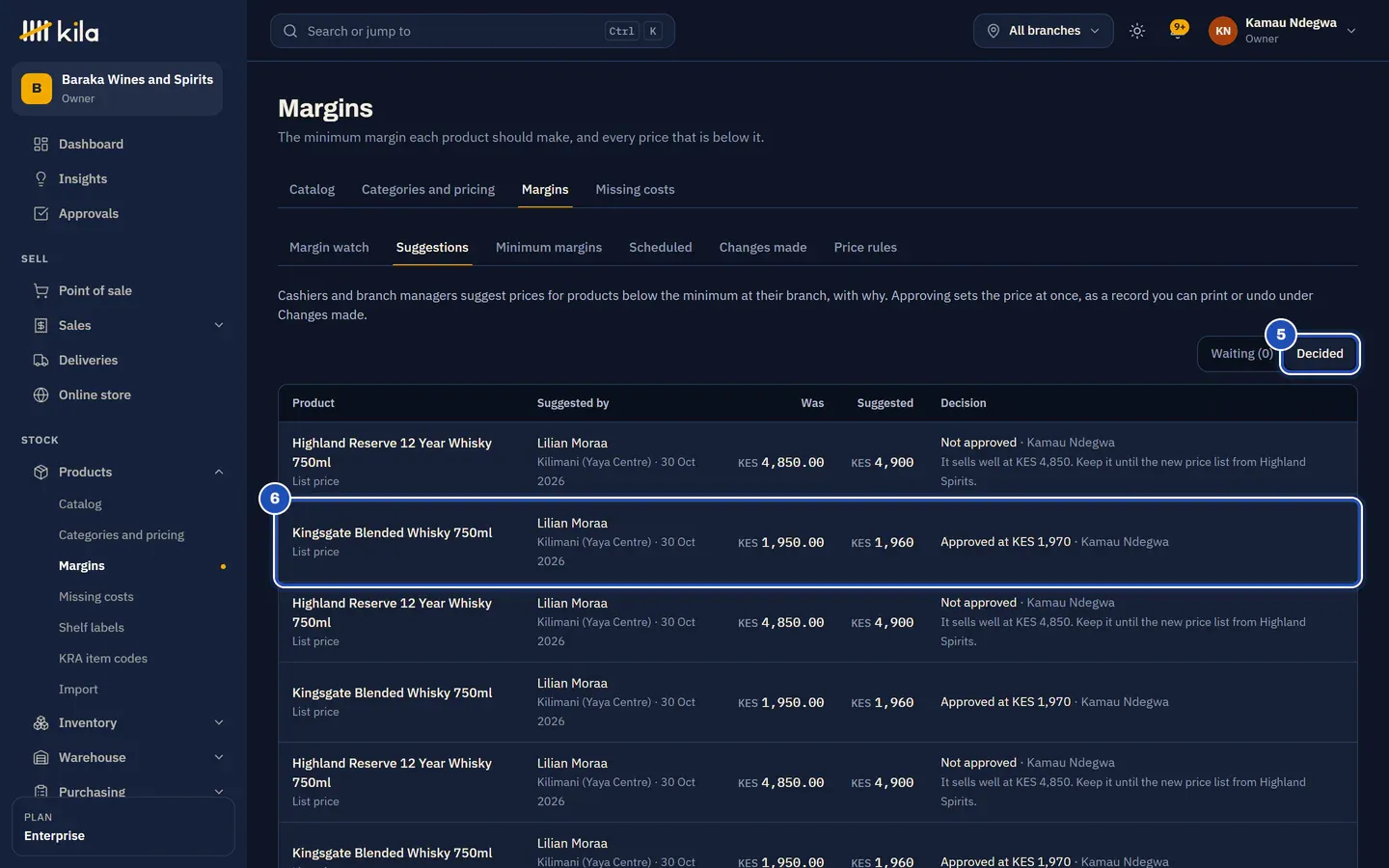
Task: Open KRA item codes page
Action: (103, 658)
